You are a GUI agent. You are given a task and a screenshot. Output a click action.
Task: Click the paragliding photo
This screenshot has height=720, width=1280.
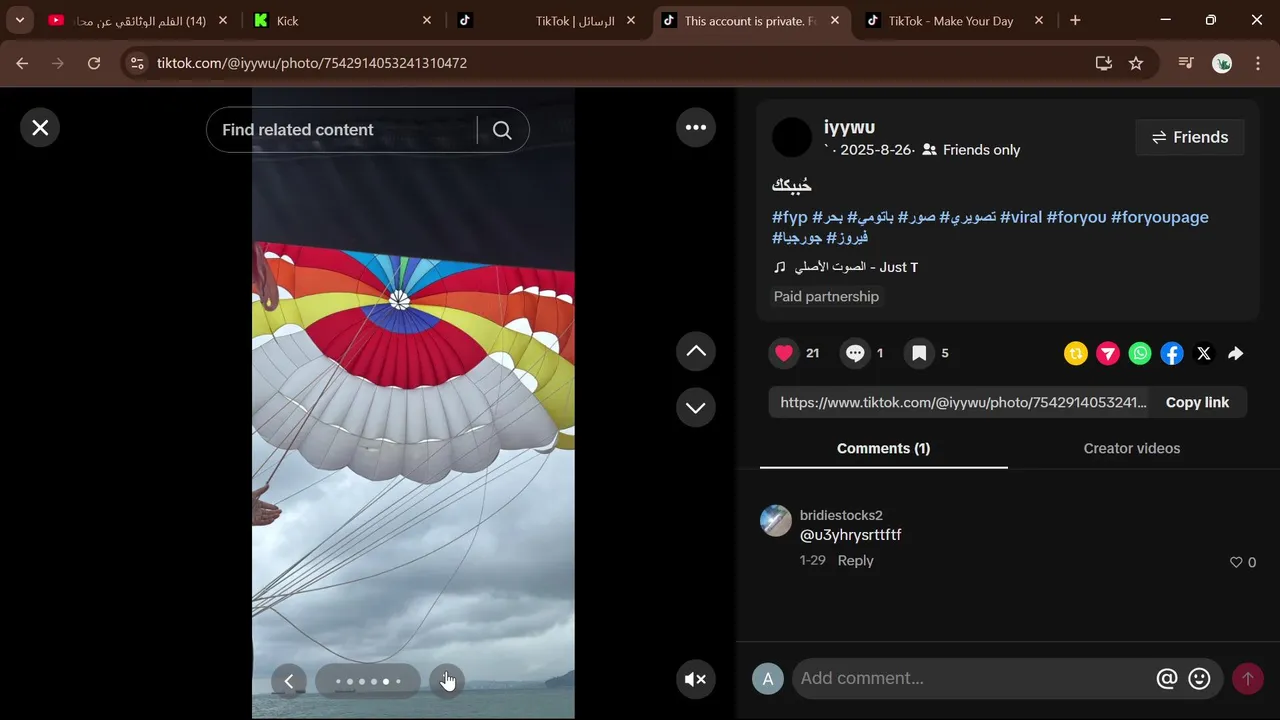413,403
